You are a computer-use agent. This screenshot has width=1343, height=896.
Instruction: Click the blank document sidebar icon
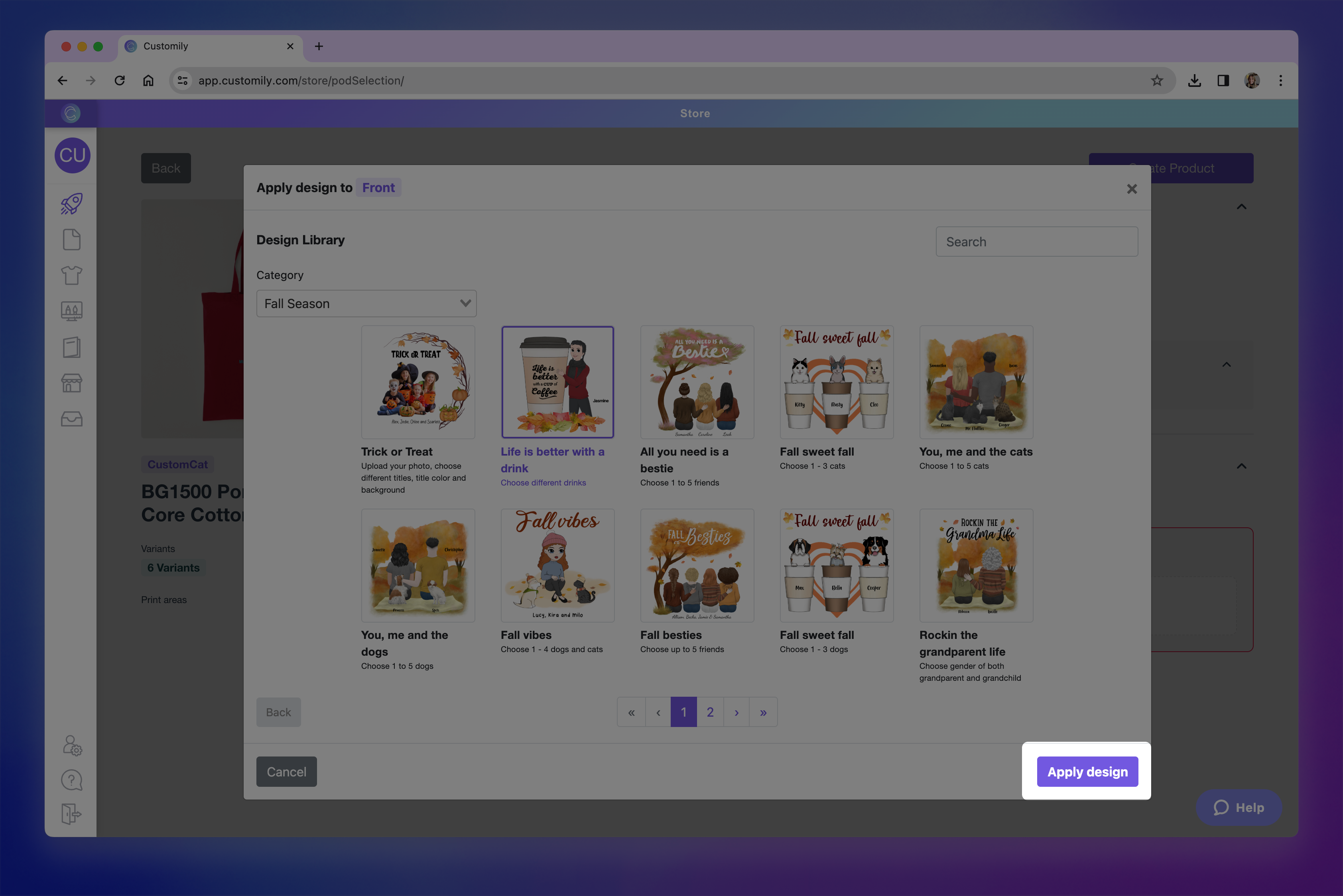pyautogui.click(x=71, y=240)
